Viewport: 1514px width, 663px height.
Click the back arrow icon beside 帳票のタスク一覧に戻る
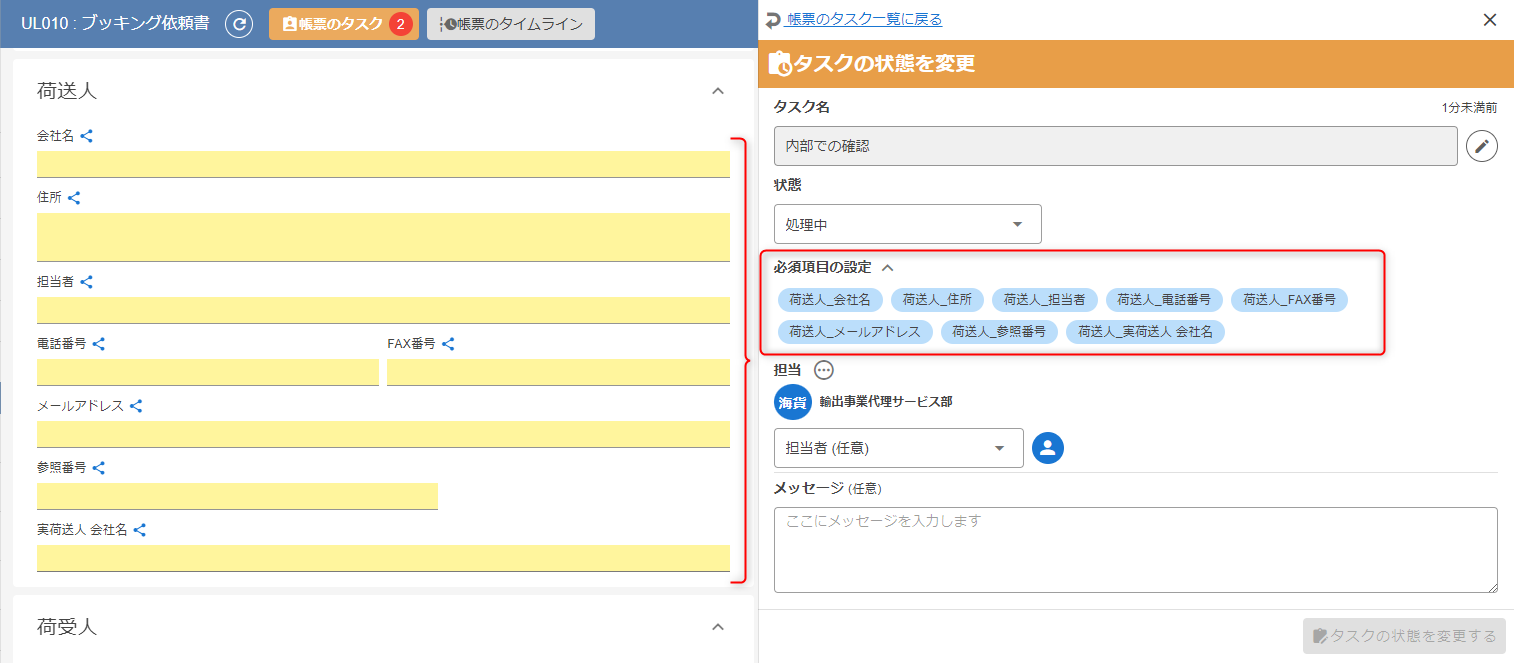773,20
